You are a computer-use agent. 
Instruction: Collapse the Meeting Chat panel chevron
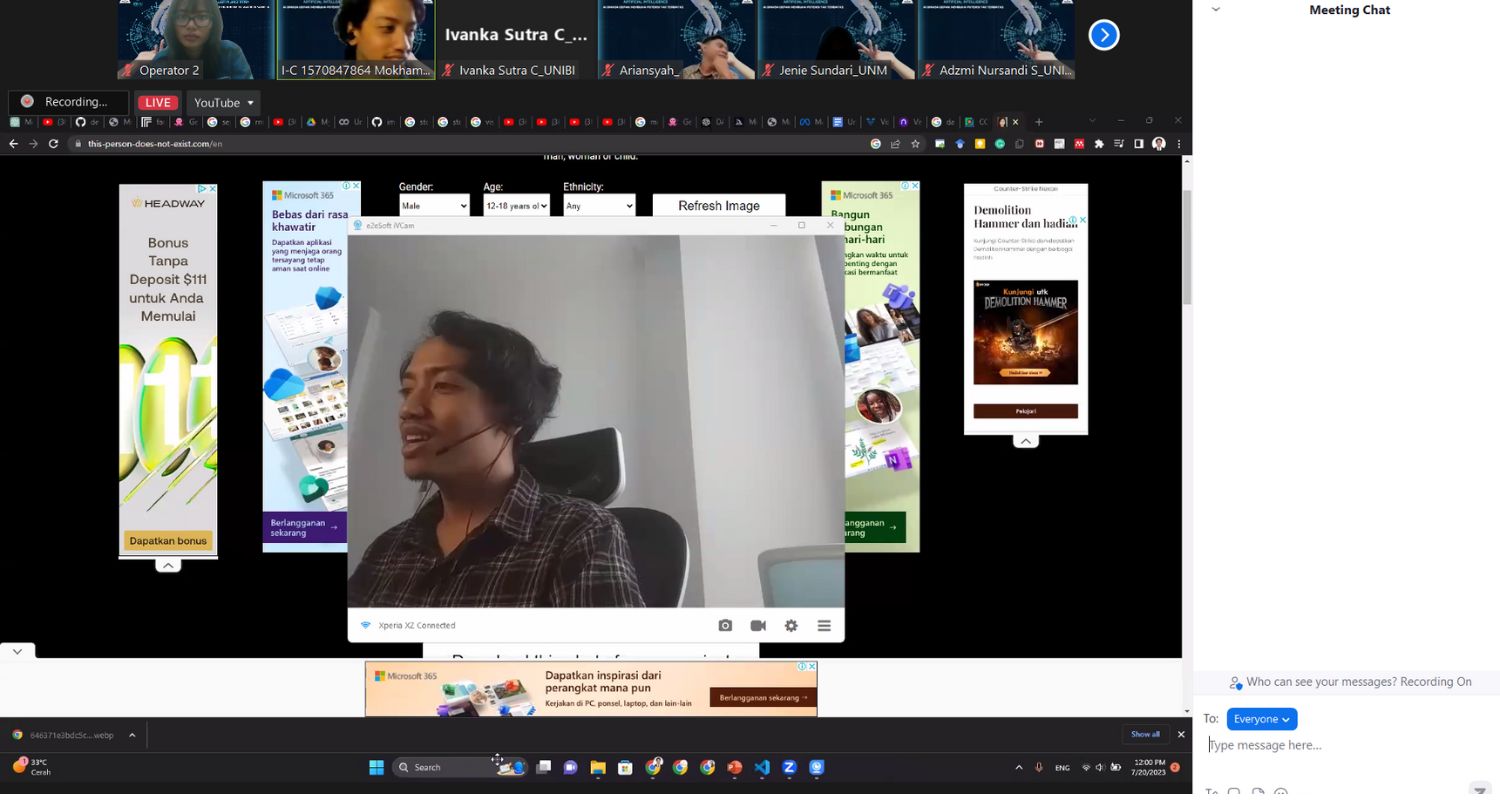(x=1216, y=10)
